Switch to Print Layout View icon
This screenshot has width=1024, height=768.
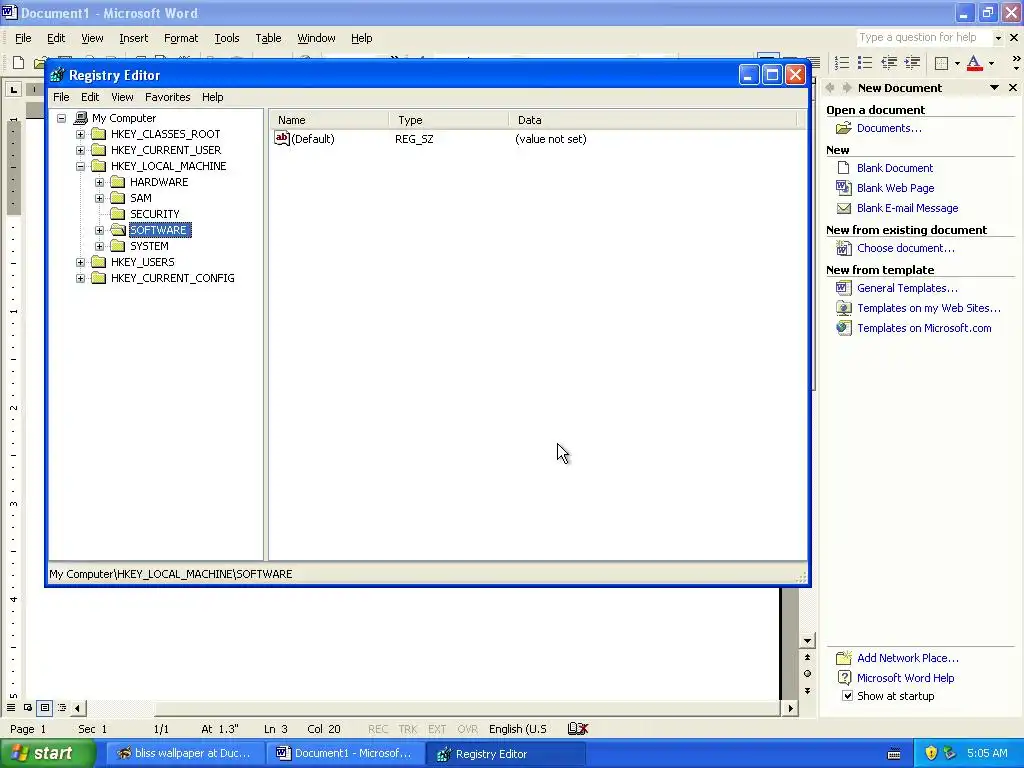(x=45, y=708)
